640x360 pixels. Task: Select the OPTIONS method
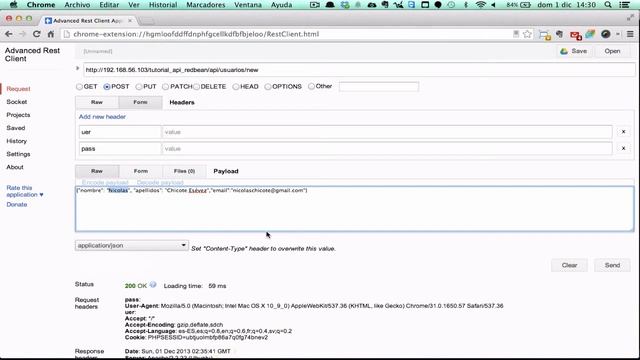coord(268,87)
